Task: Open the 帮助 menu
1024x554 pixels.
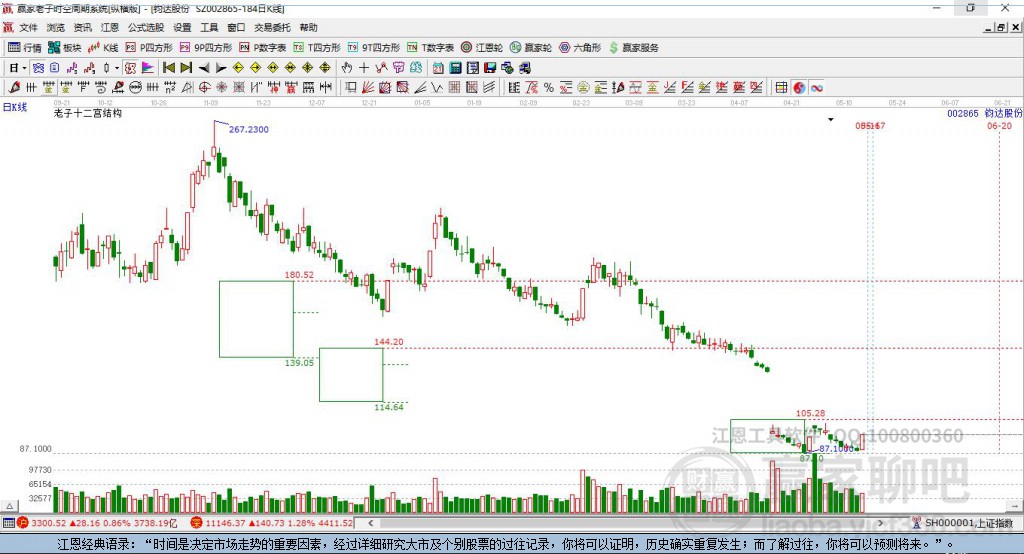Action: coord(308,27)
